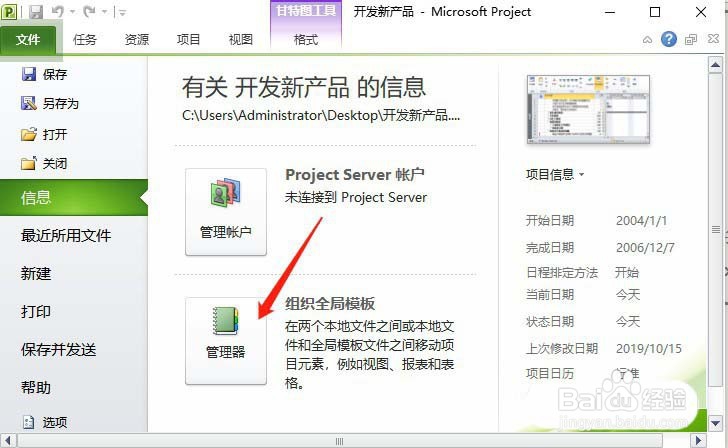Click the 打开 folder icon in sidebar
This screenshot has height=448, width=728.
pyautogui.click(x=29, y=135)
